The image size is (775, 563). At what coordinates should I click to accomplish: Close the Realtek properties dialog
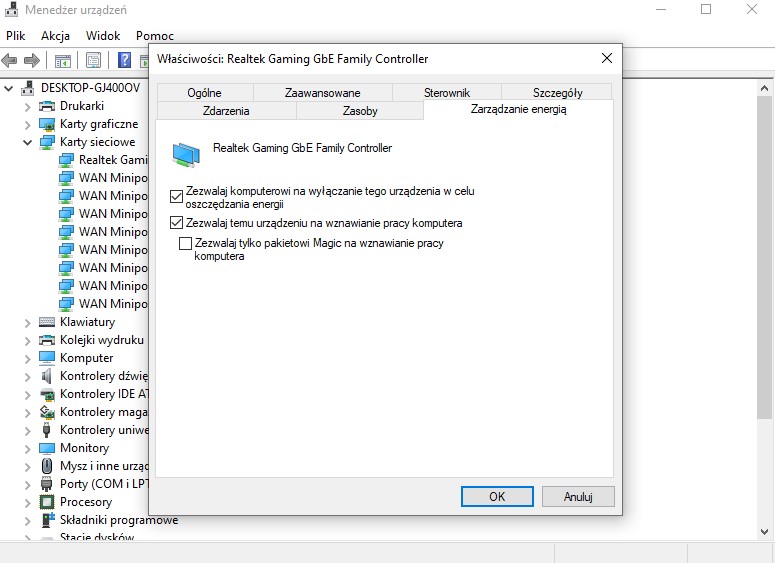click(x=606, y=58)
